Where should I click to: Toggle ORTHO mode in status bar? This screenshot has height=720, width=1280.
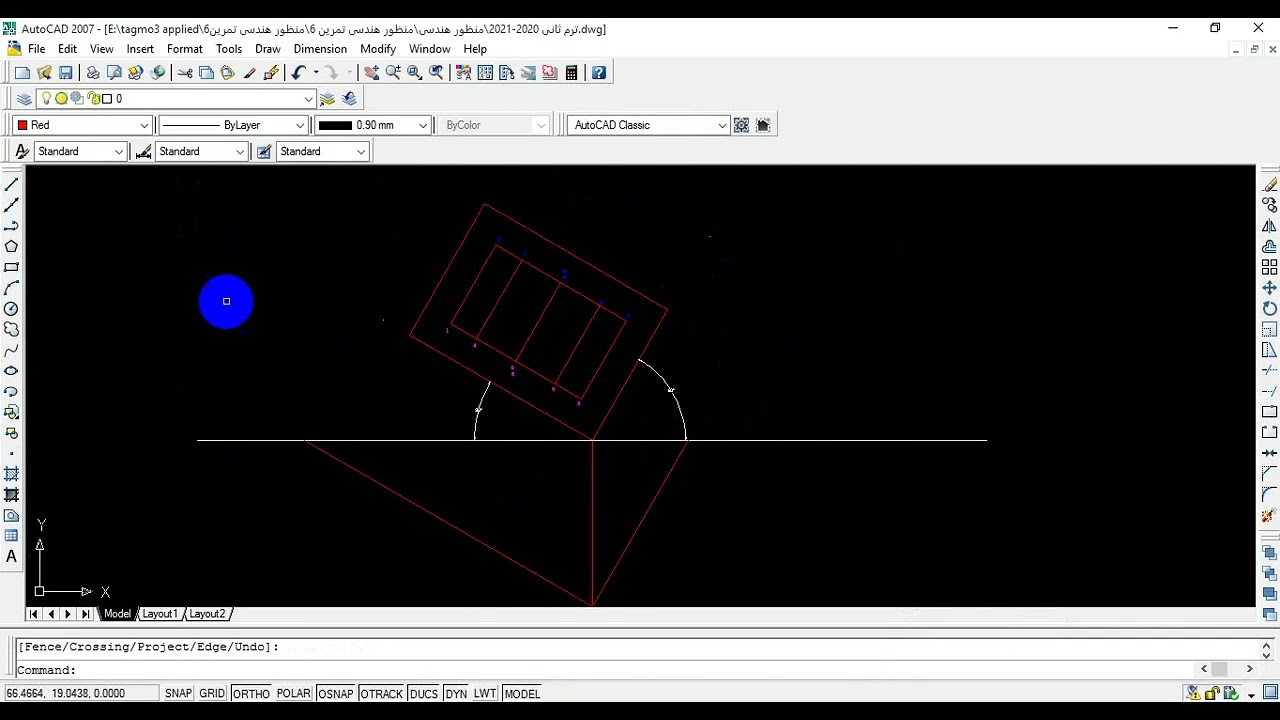click(251, 693)
